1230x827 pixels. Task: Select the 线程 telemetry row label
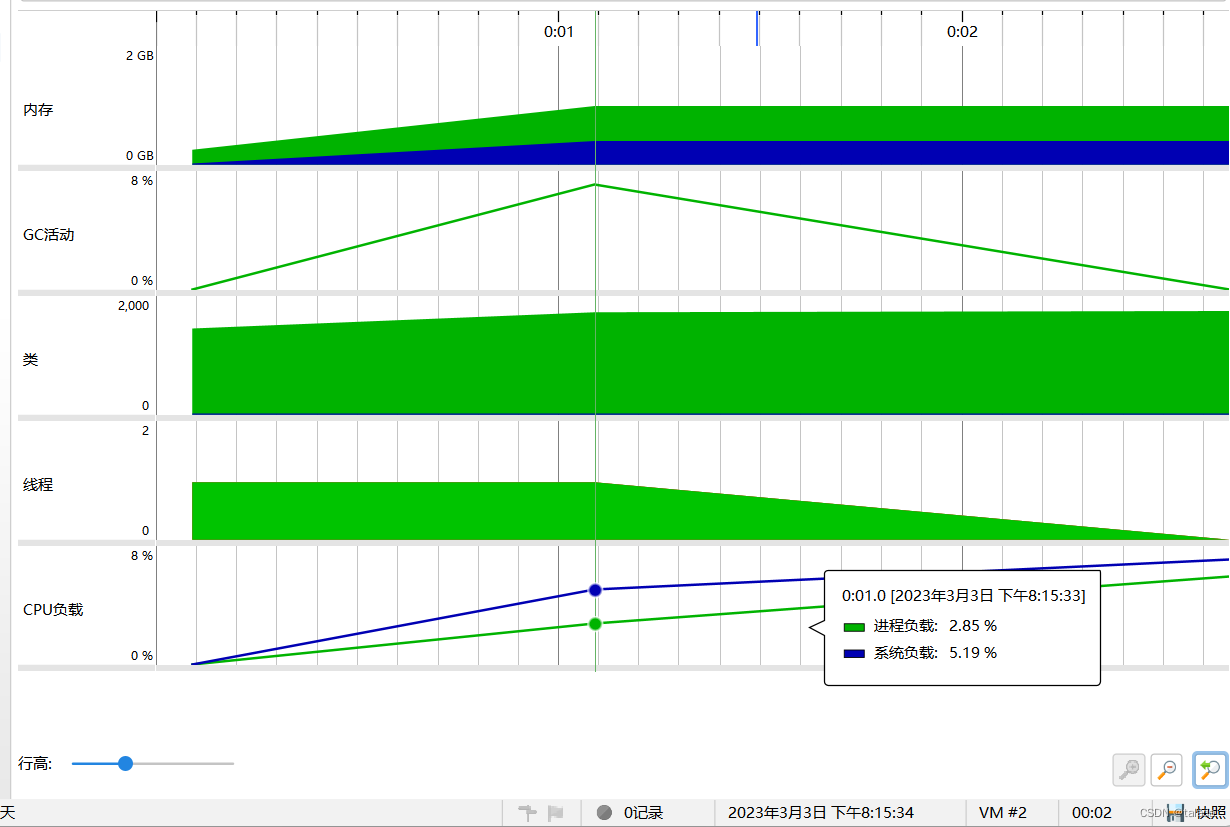tap(38, 484)
